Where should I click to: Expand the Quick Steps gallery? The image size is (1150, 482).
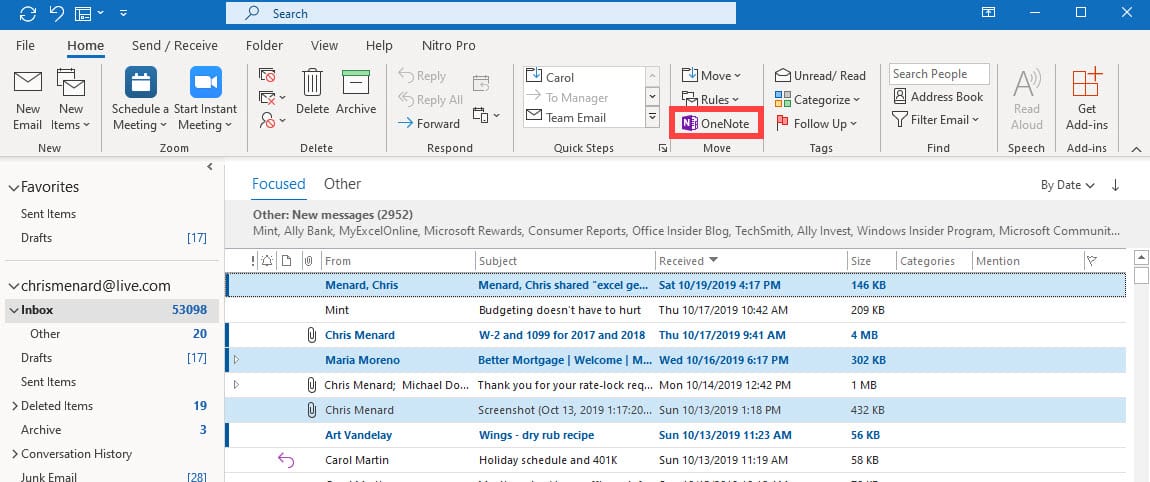tap(652, 117)
